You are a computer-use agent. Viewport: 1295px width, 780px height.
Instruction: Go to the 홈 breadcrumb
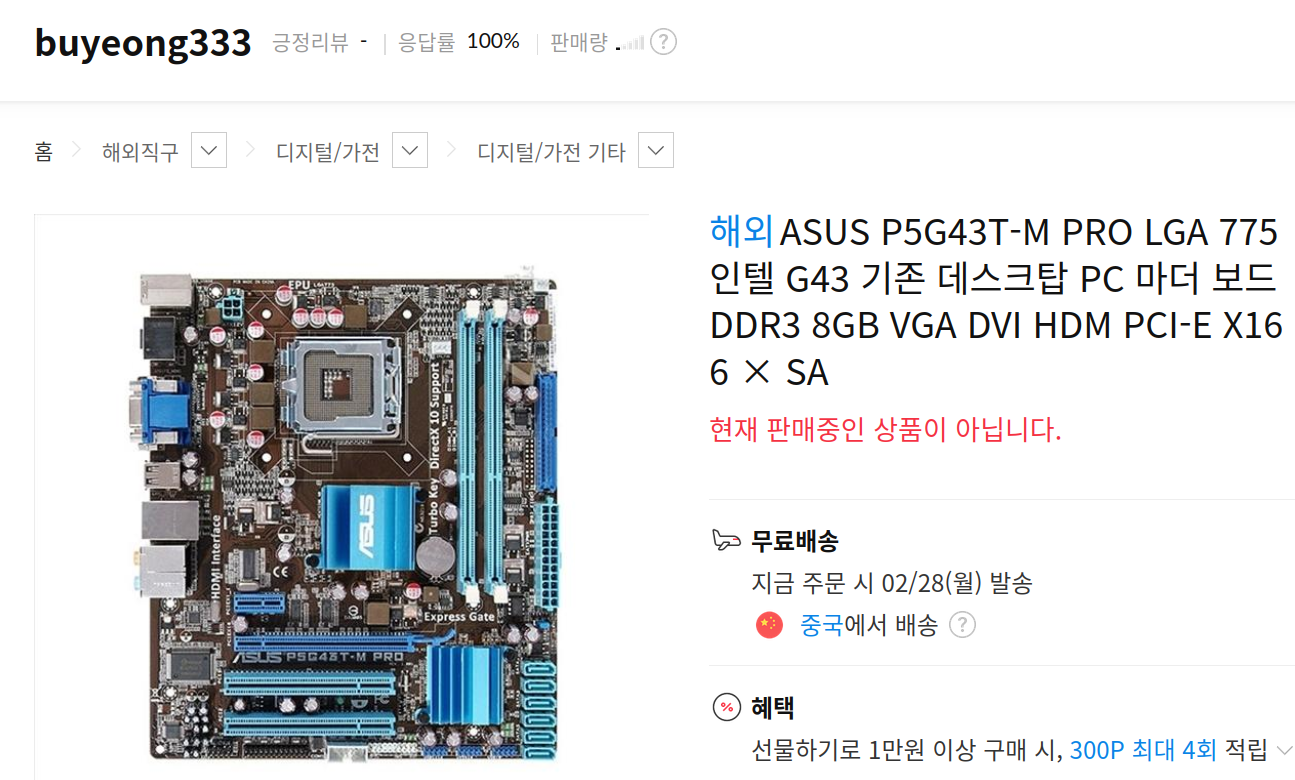[43, 152]
